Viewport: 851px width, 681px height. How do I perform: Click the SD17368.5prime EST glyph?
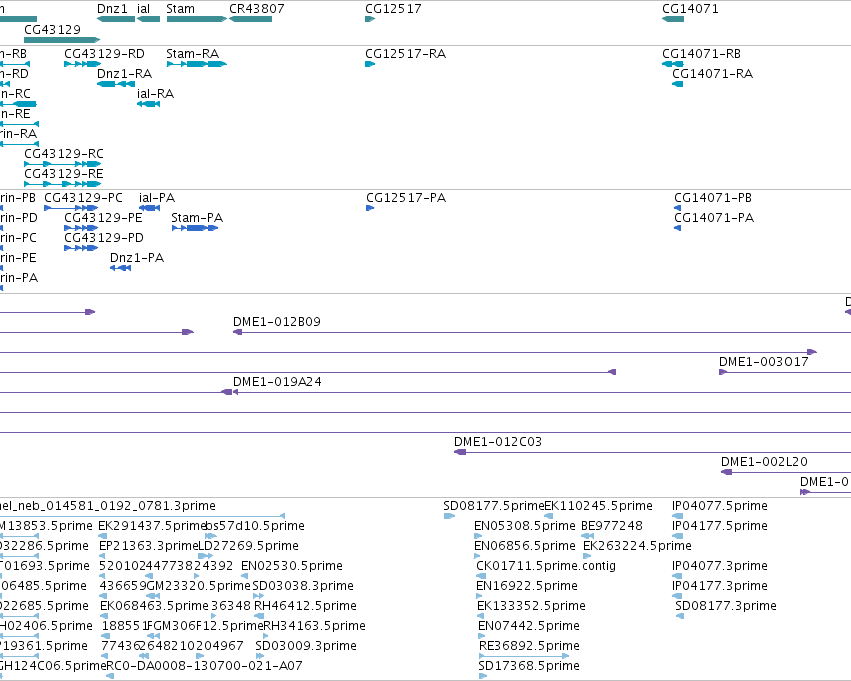point(483,676)
